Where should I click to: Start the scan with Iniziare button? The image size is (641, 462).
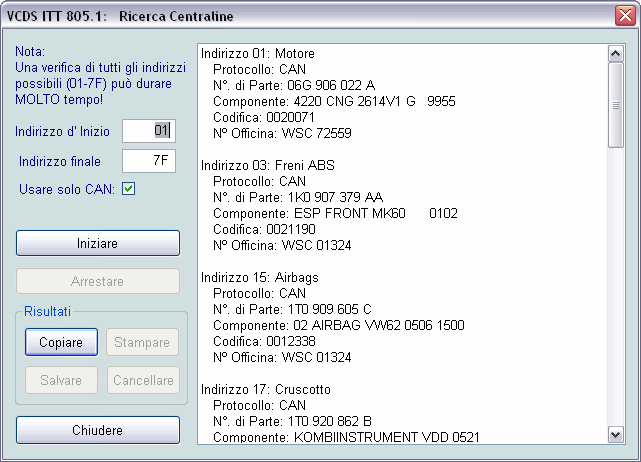pos(98,243)
